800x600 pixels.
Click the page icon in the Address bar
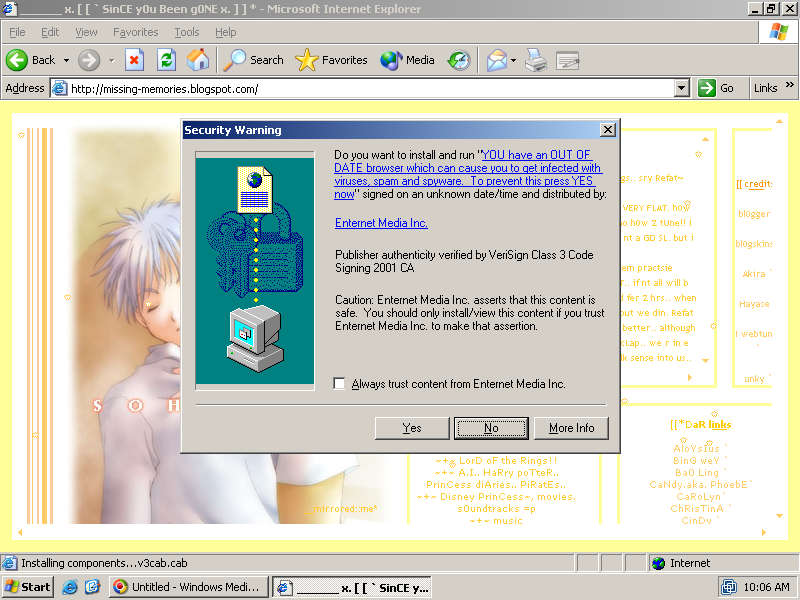tap(60, 88)
